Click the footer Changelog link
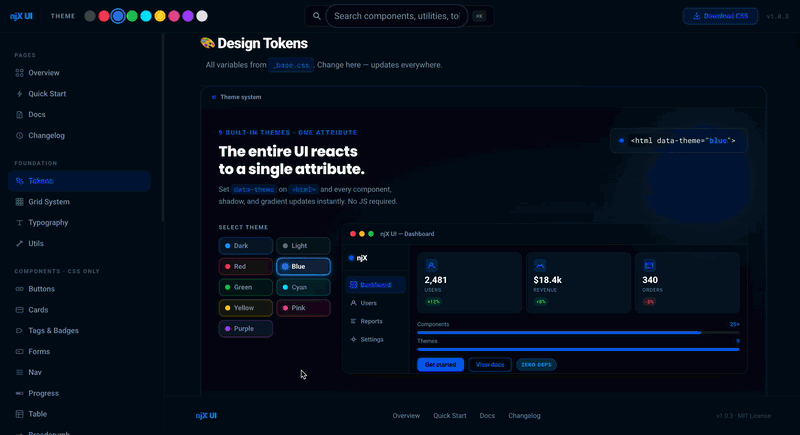 (x=524, y=416)
